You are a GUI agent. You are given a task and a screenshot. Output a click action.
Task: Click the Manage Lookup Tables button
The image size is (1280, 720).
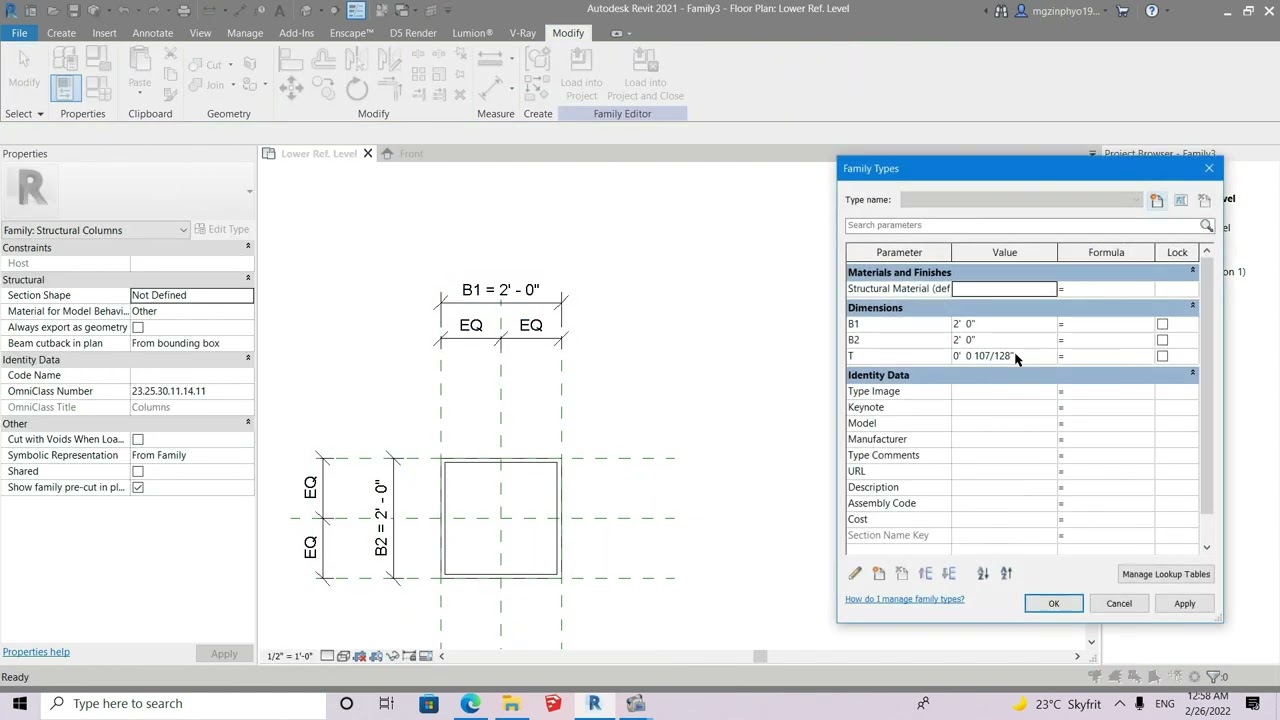(x=1165, y=574)
